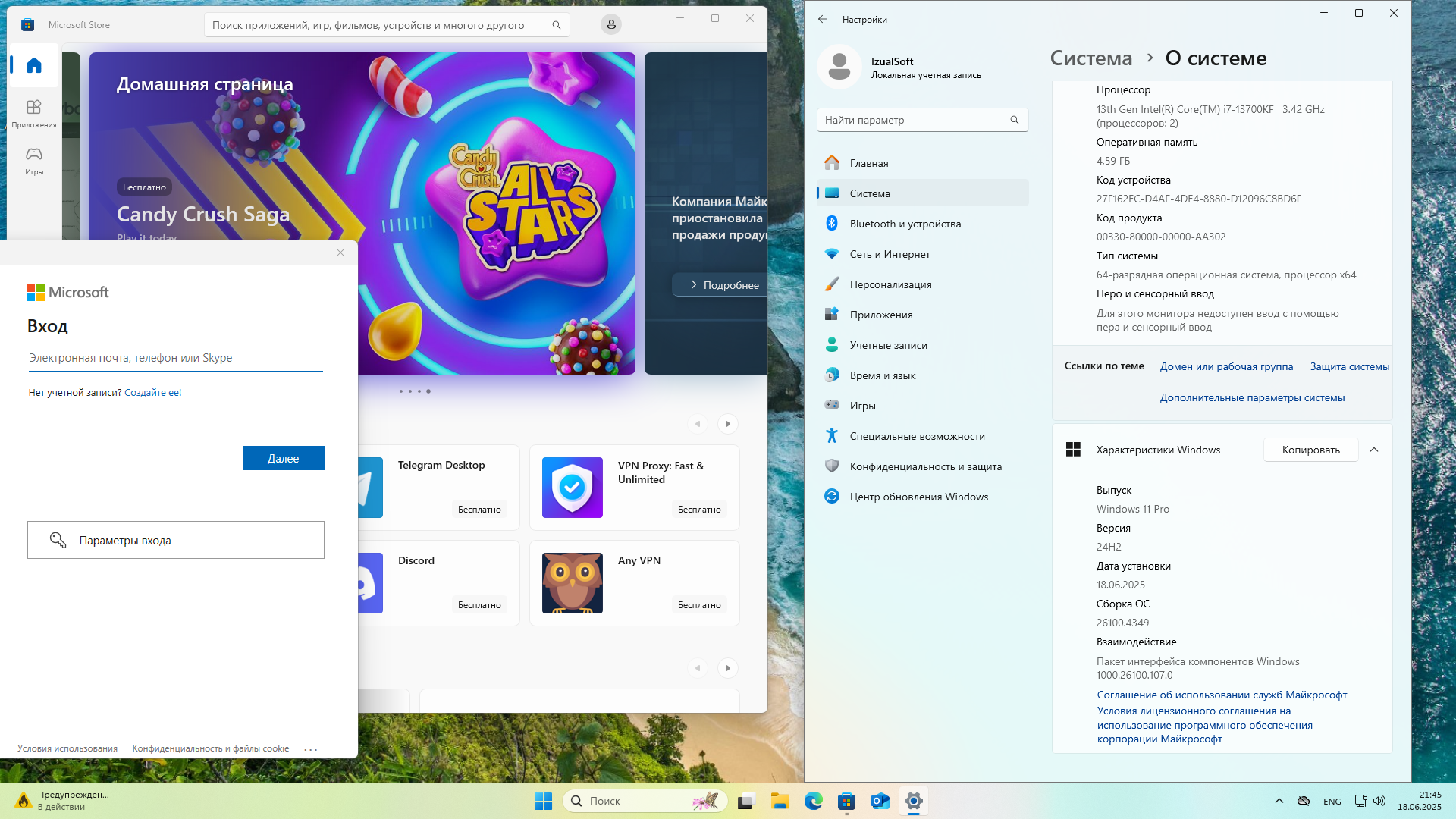The image size is (1456, 819).
Task: Click previous arrow above Telegram row
Action: click(698, 424)
